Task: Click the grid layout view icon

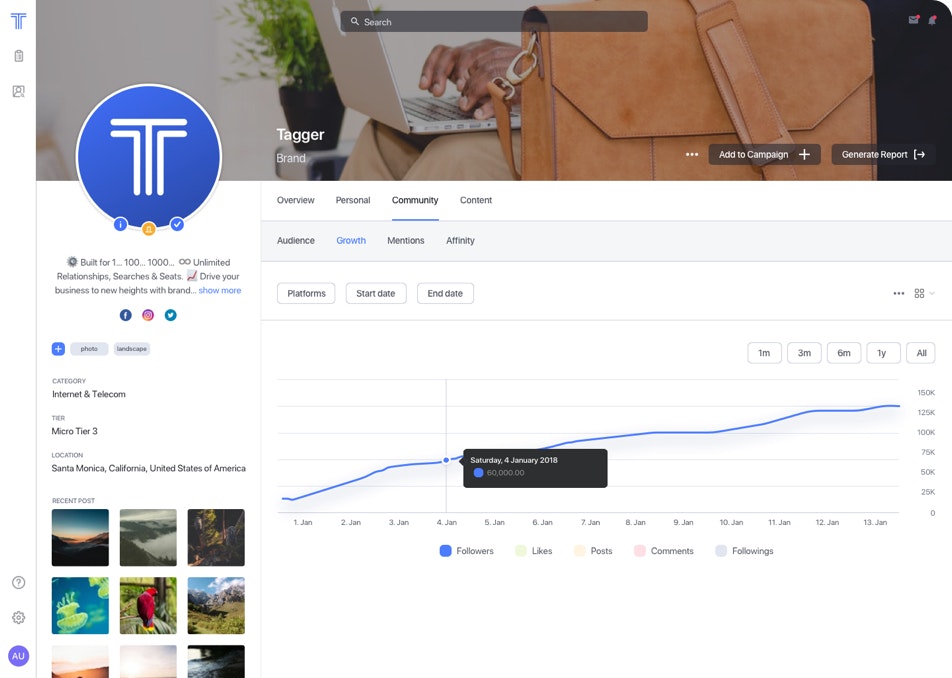Action: tap(919, 294)
